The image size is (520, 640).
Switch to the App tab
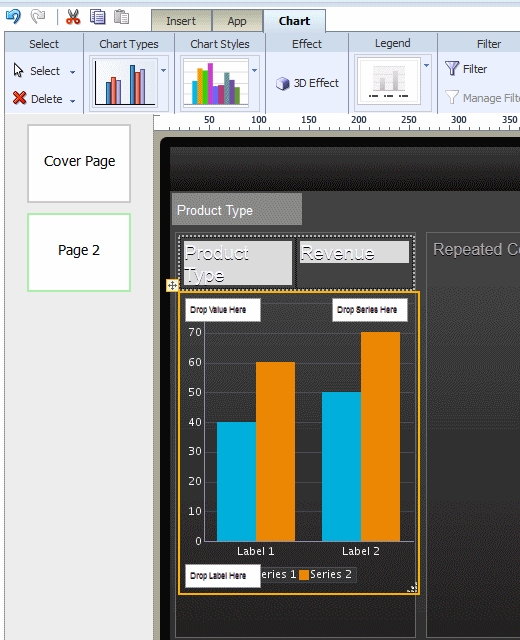coord(237,21)
